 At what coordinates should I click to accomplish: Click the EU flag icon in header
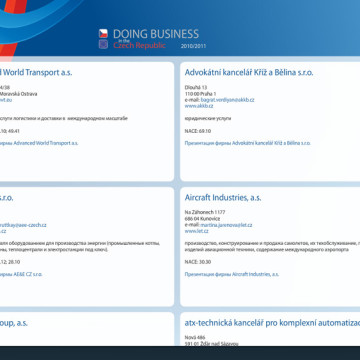tap(103, 44)
